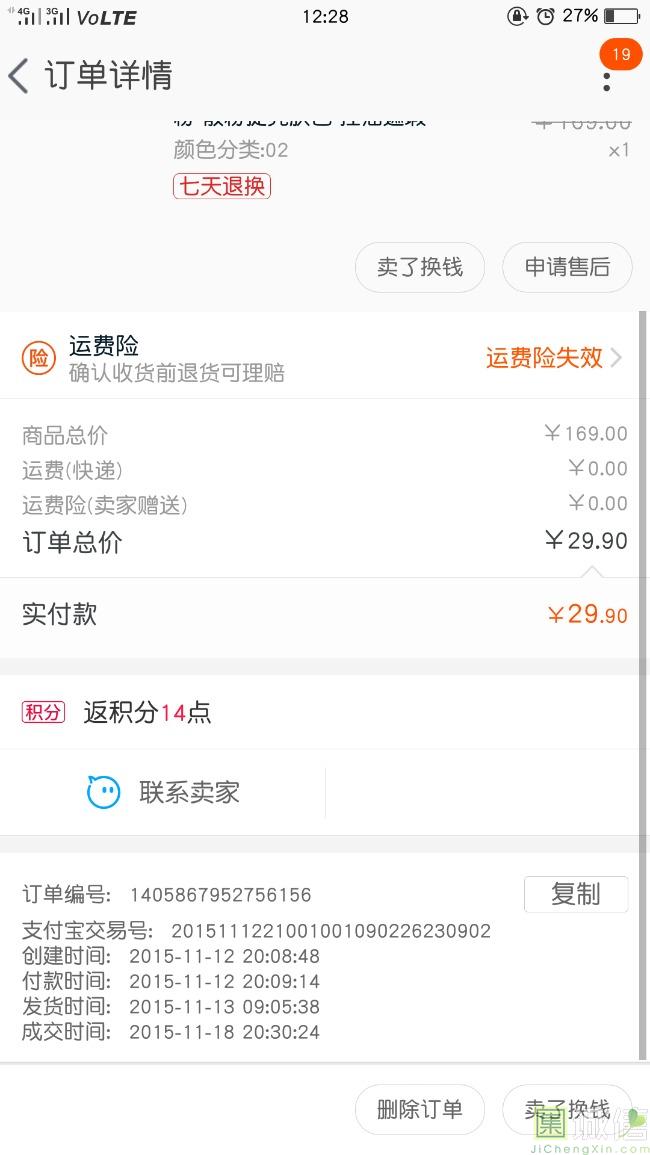
Task: Tap the order number 1405867952756156
Action: pos(220,895)
